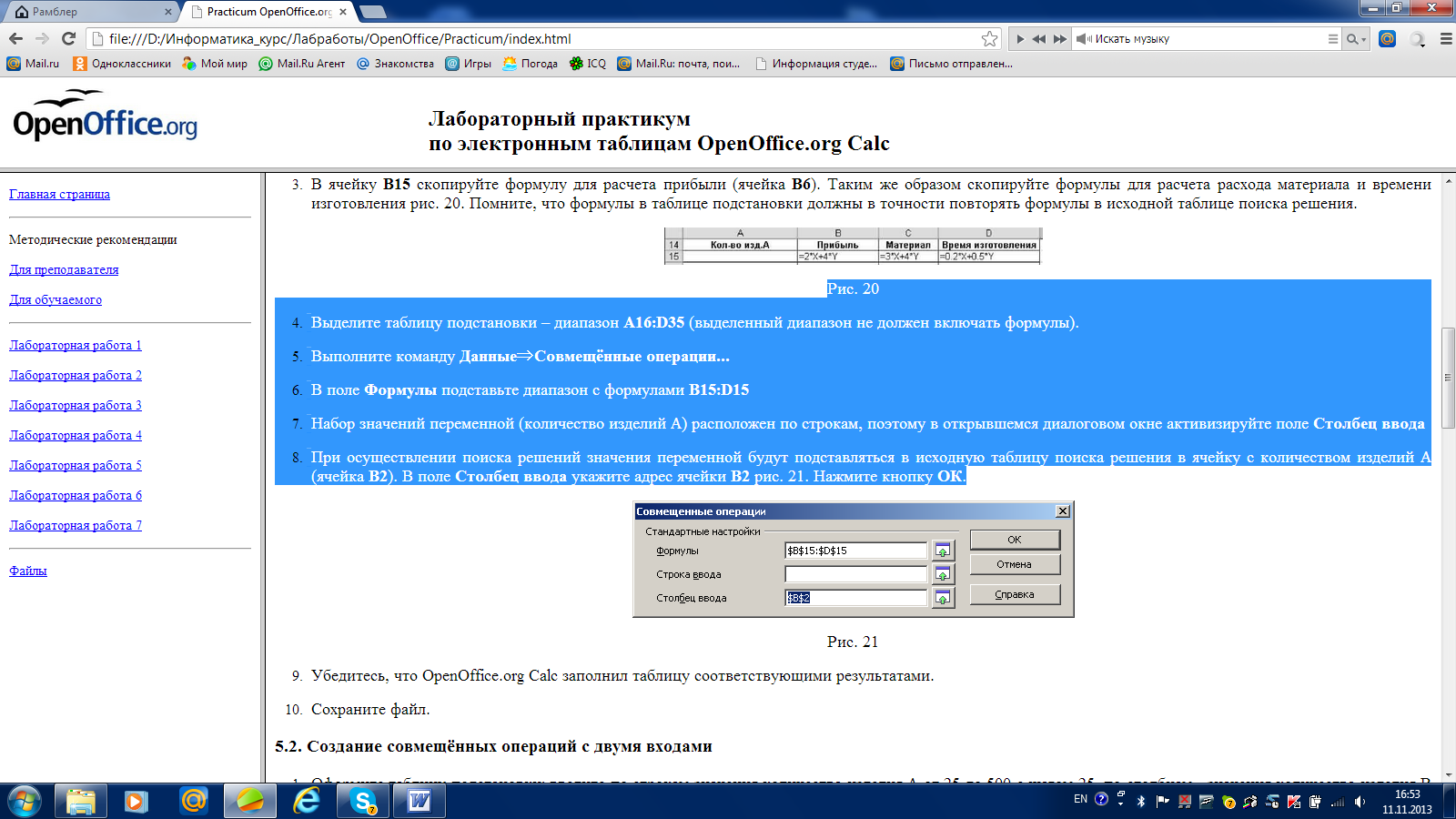Open the Windows Start menu
Screen dimensions: 1456x819
tap(24, 801)
